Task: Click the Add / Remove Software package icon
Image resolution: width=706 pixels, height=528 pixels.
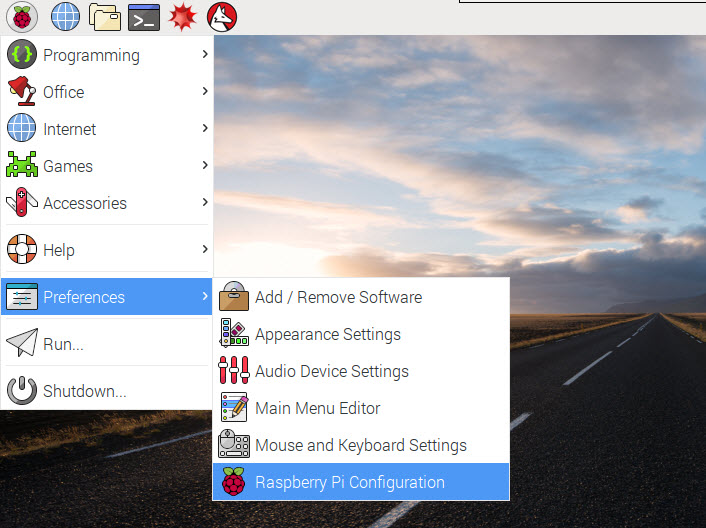Action: pyautogui.click(x=234, y=296)
